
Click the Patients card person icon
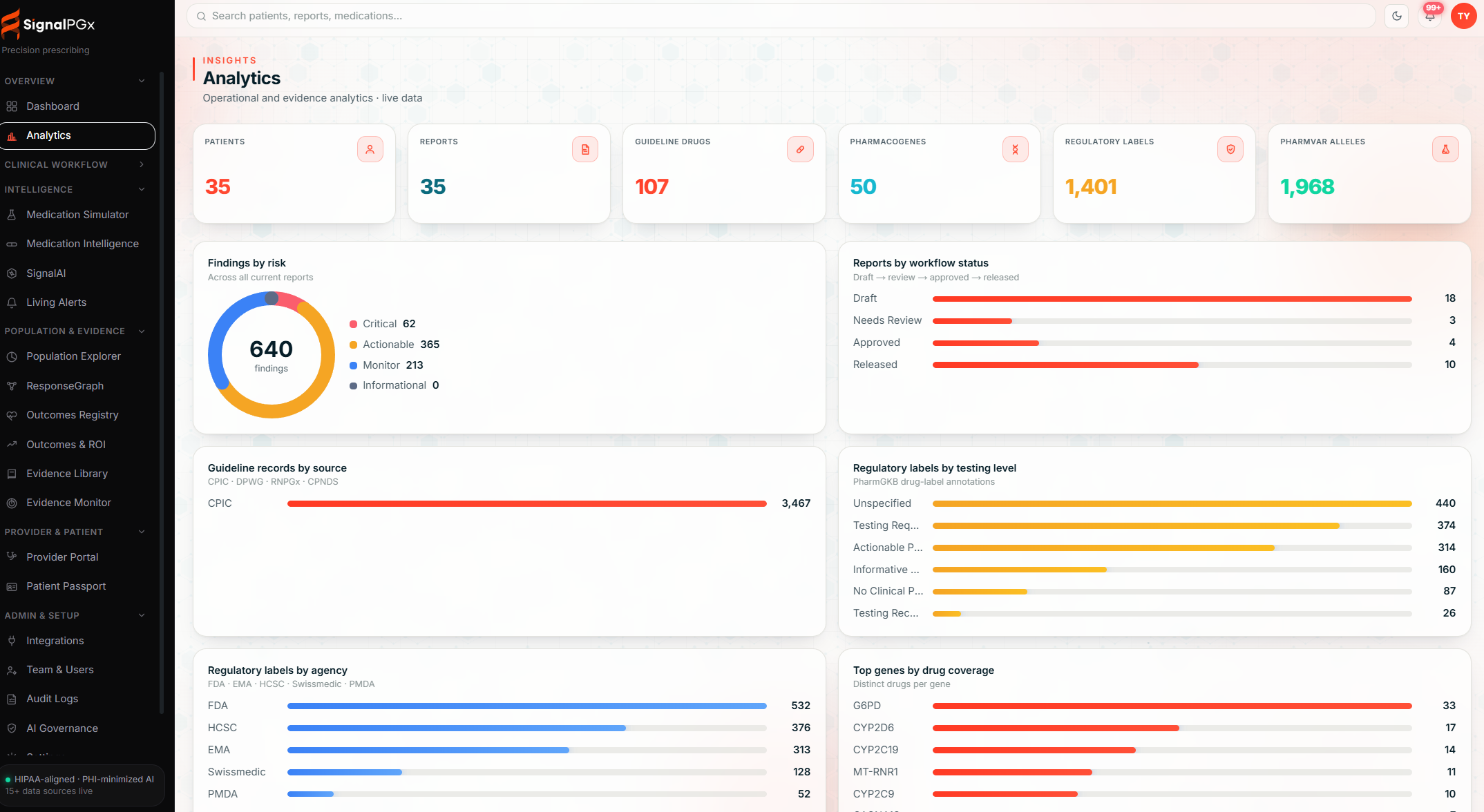[x=370, y=149]
